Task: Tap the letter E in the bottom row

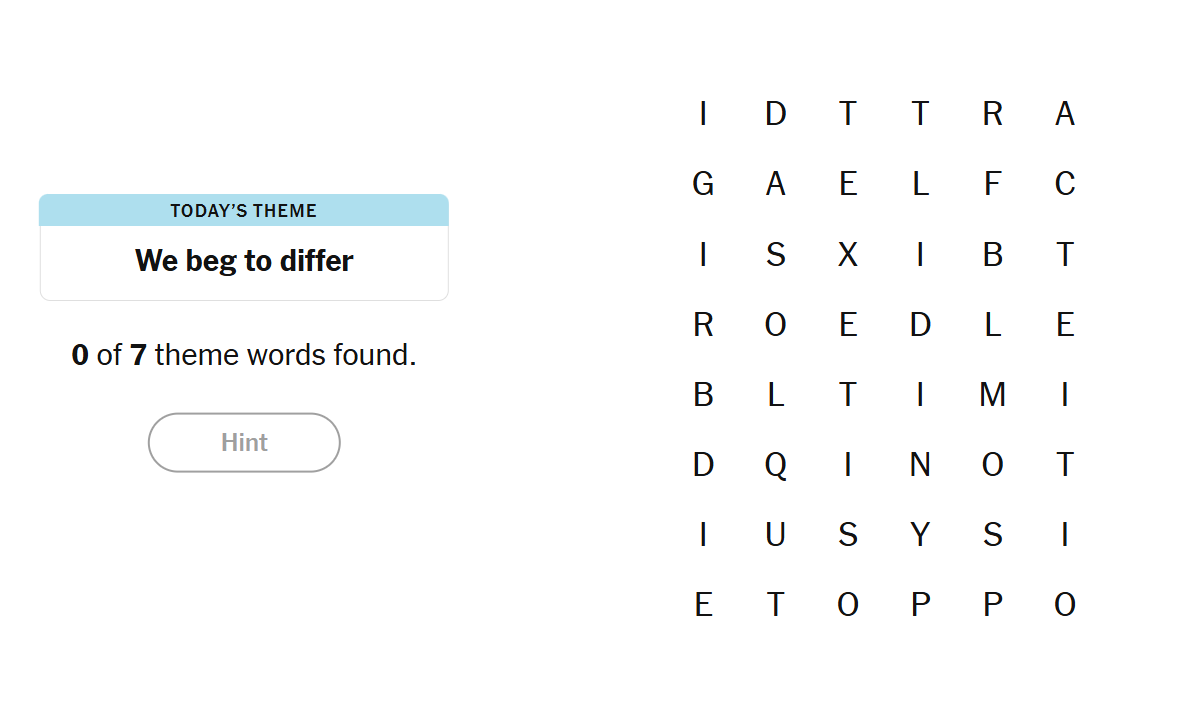Action: point(703,605)
